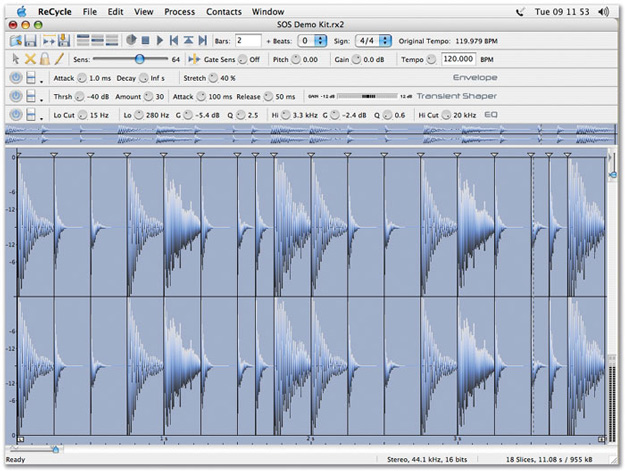Select the top-band view layout icon
This screenshot has width=625, height=471.
click(x=83, y=41)
